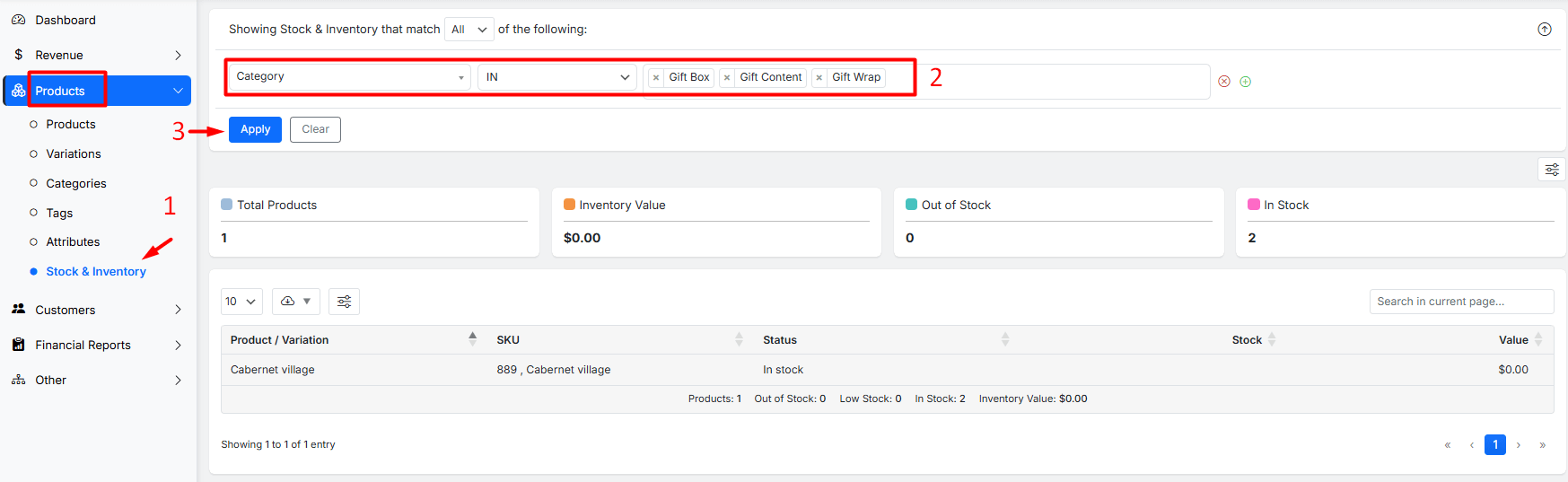Click the green add filter plus icon
The width and height of the screenshot is (1568, 482).
click(1245, 82)
